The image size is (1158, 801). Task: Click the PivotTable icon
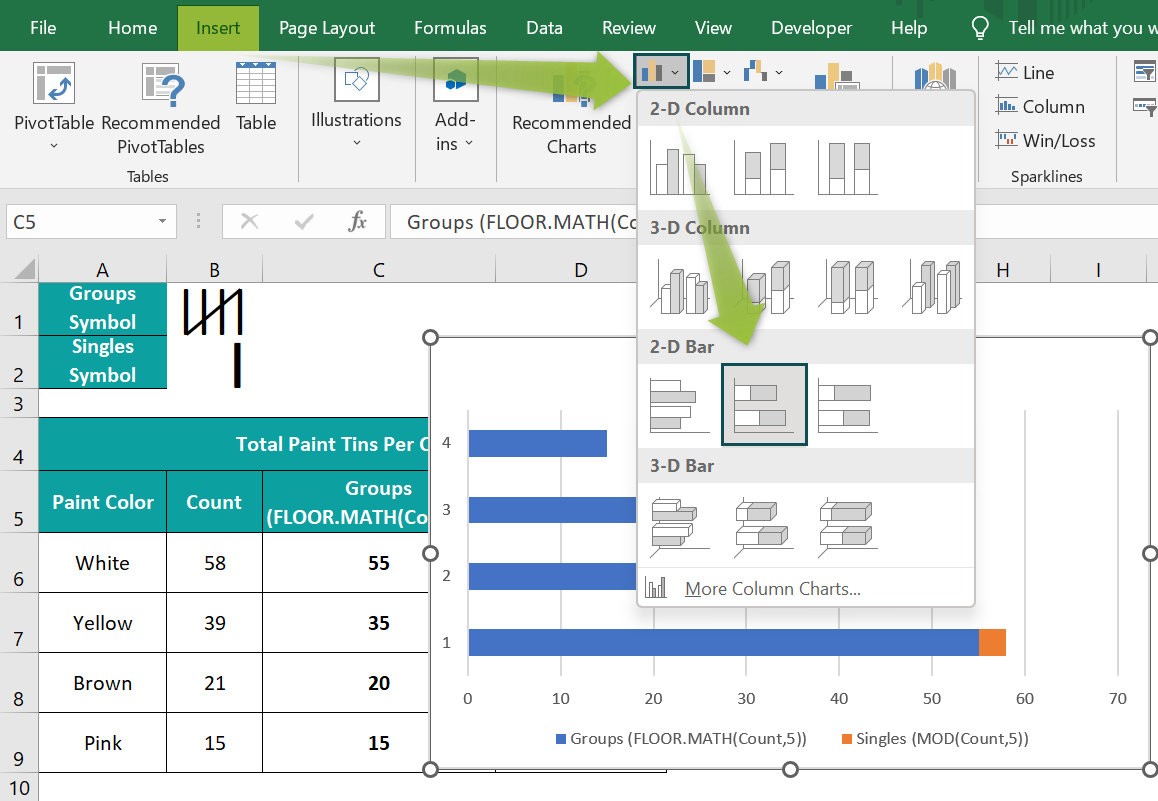coord(54,83)
